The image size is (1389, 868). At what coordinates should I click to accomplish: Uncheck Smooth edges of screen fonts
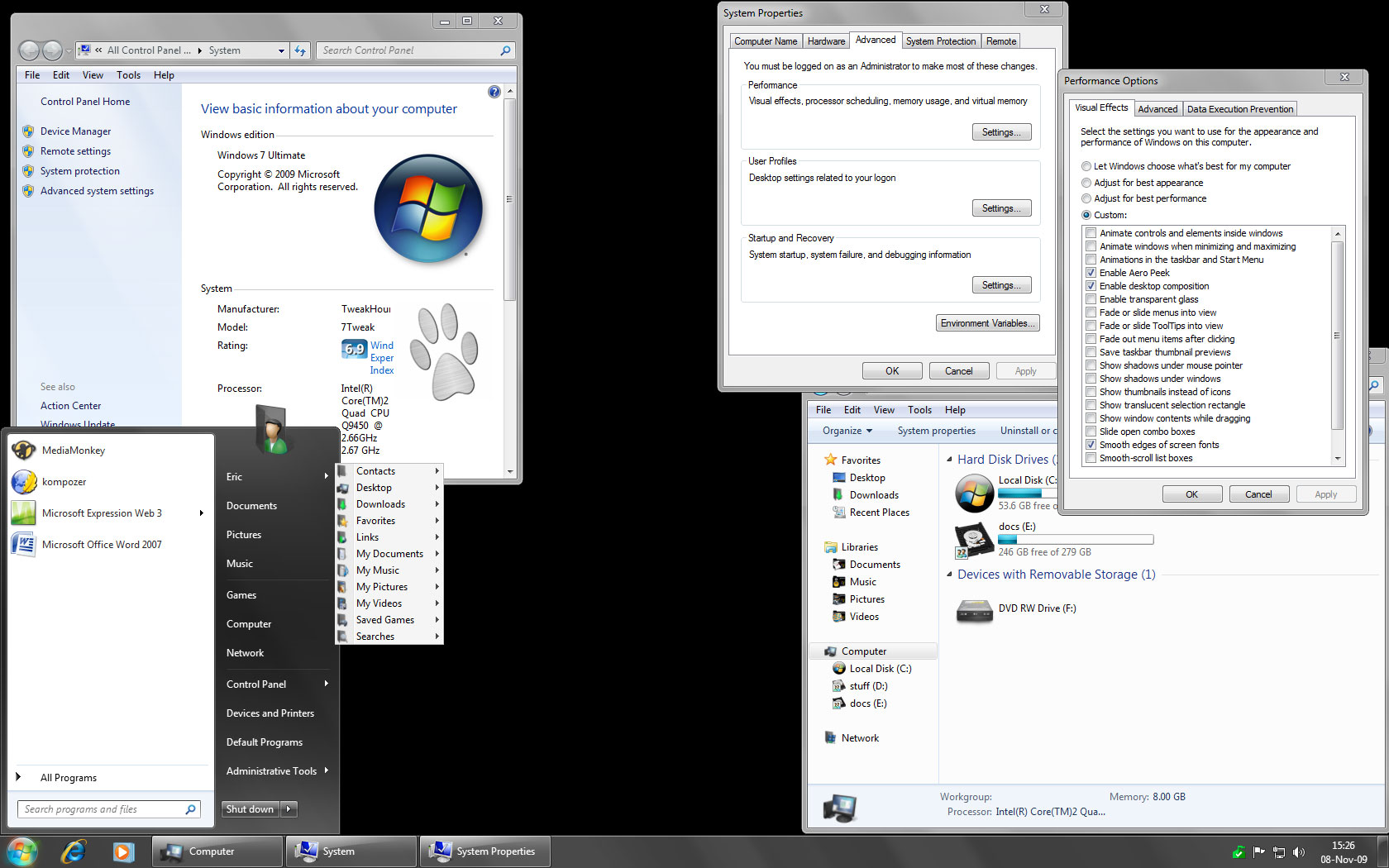(x=1091, y=445)
